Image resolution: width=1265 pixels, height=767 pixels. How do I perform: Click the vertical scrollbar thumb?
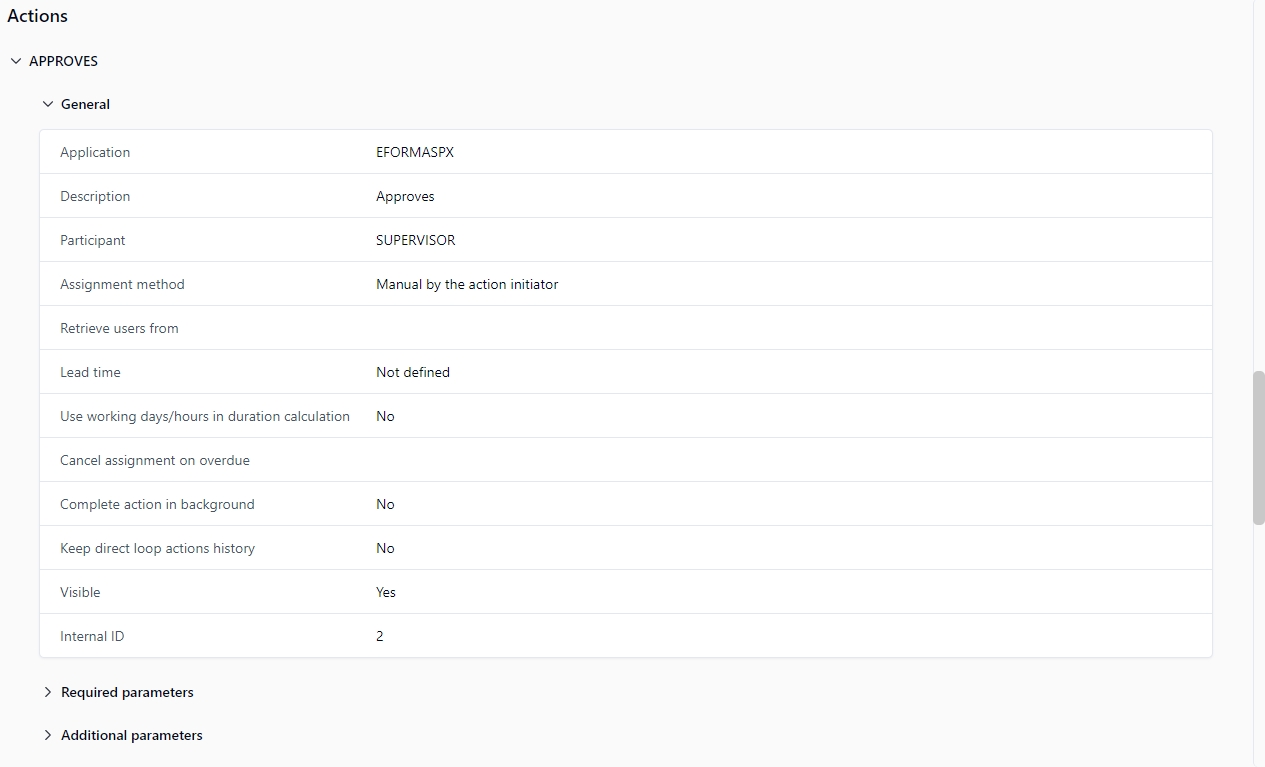point(1258,447)
